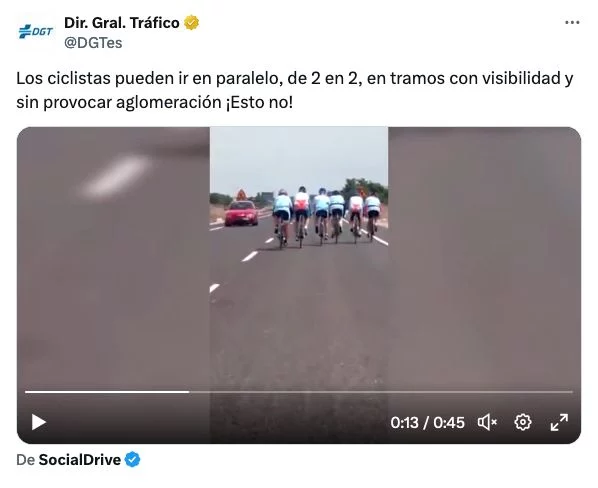598x488 pixels.
Task: Click SocialDrive blue verified badge
Action: [x=133, y=460]
